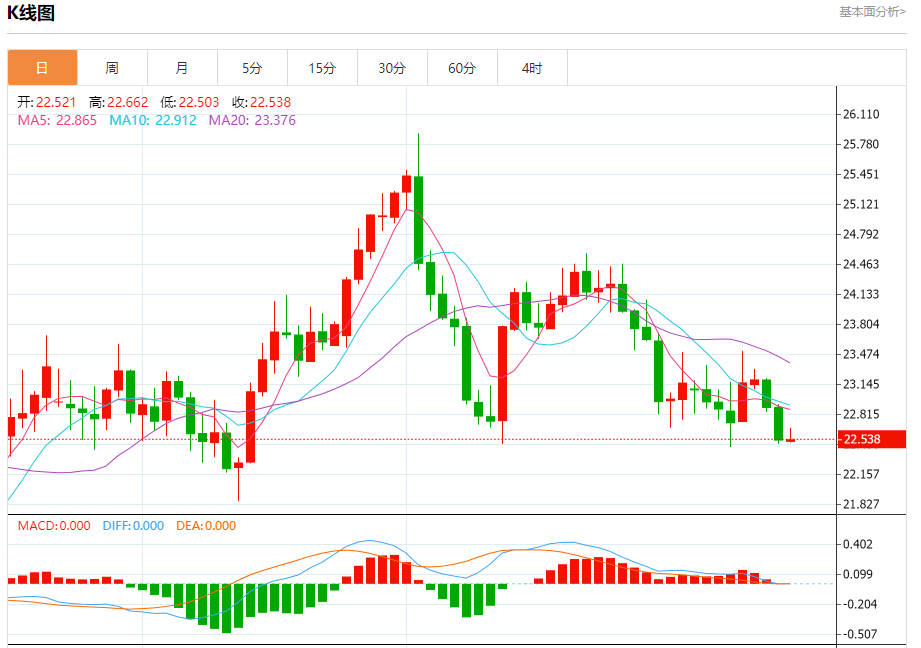Screen dimensions: 921x648
Task: Click the MA20: 23.376 indicator label
Action: click(252, 120)
